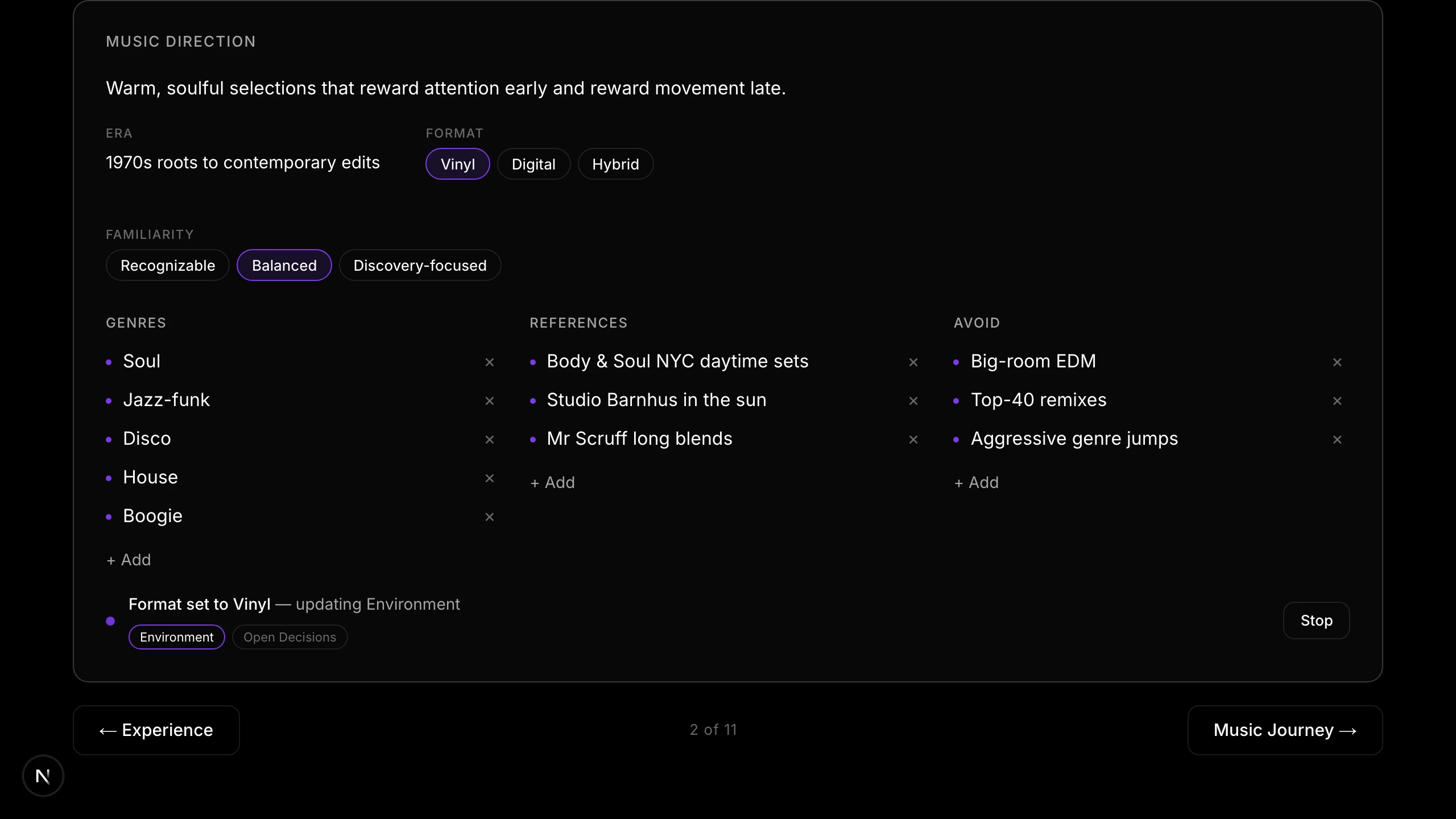Open the Environment chip
Image resolution: width=1456 pixels, height=819 pixels.
pos(177,637)
